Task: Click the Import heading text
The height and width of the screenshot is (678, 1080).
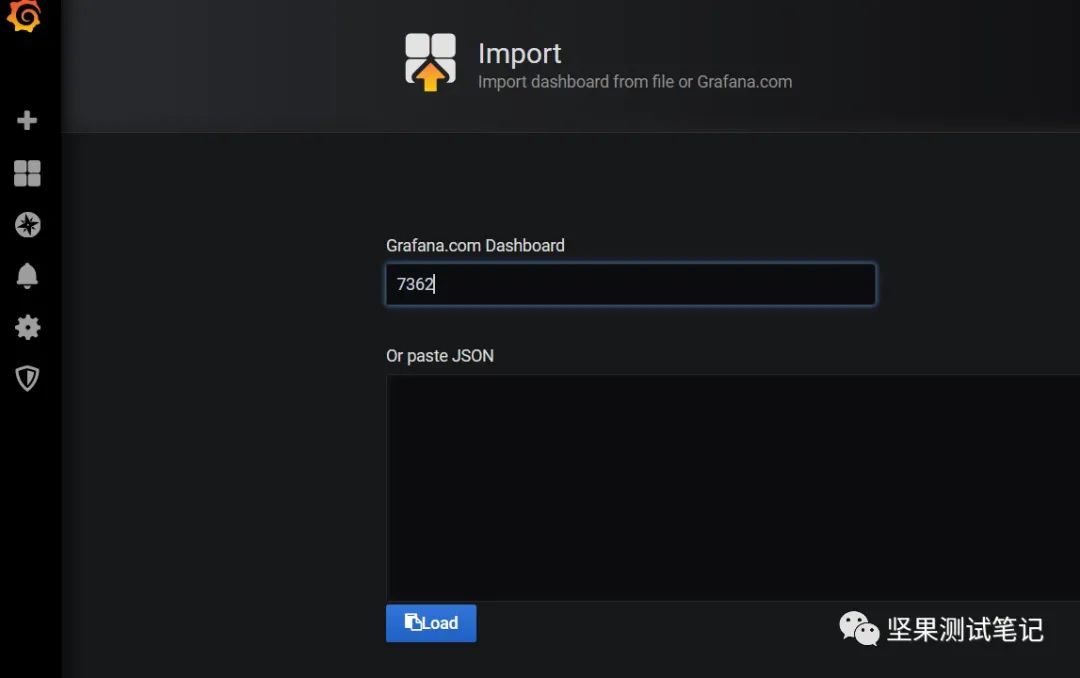Action: click(x=519, y=54)
